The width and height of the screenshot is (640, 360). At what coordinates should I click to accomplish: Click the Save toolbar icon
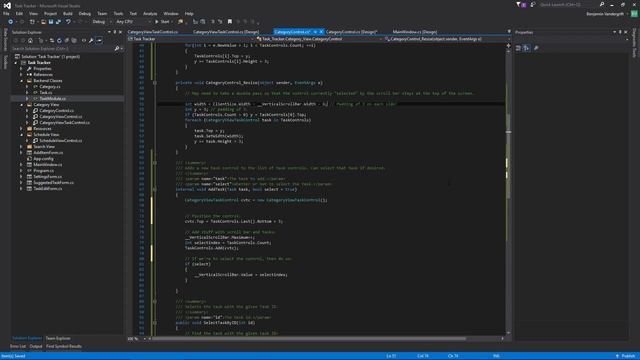point(51,22)
